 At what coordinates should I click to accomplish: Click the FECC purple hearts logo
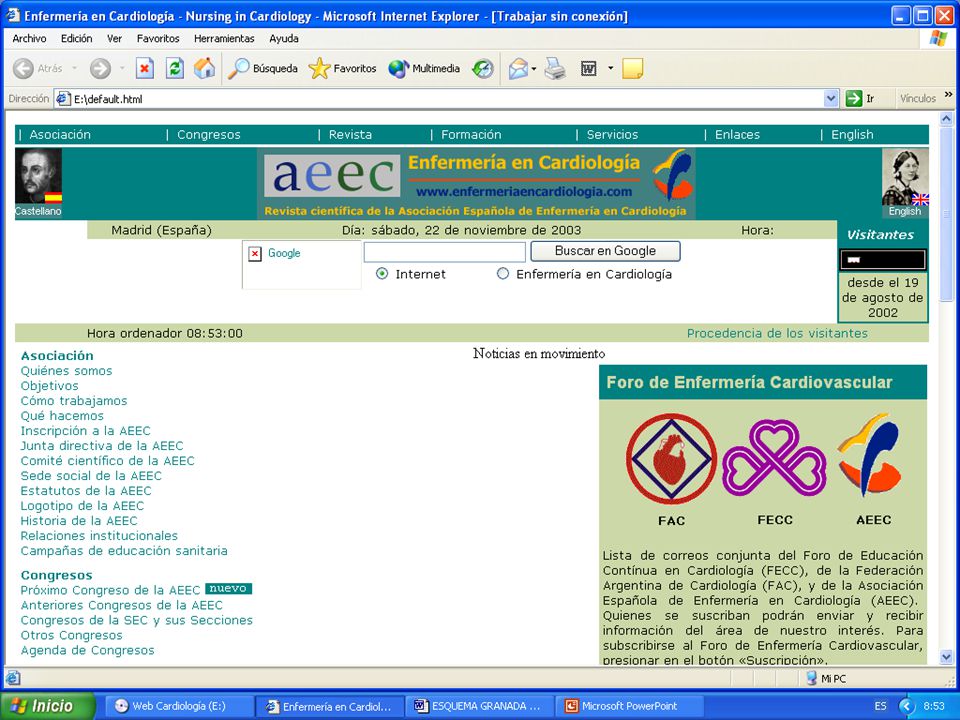click(x=774, y=459)
